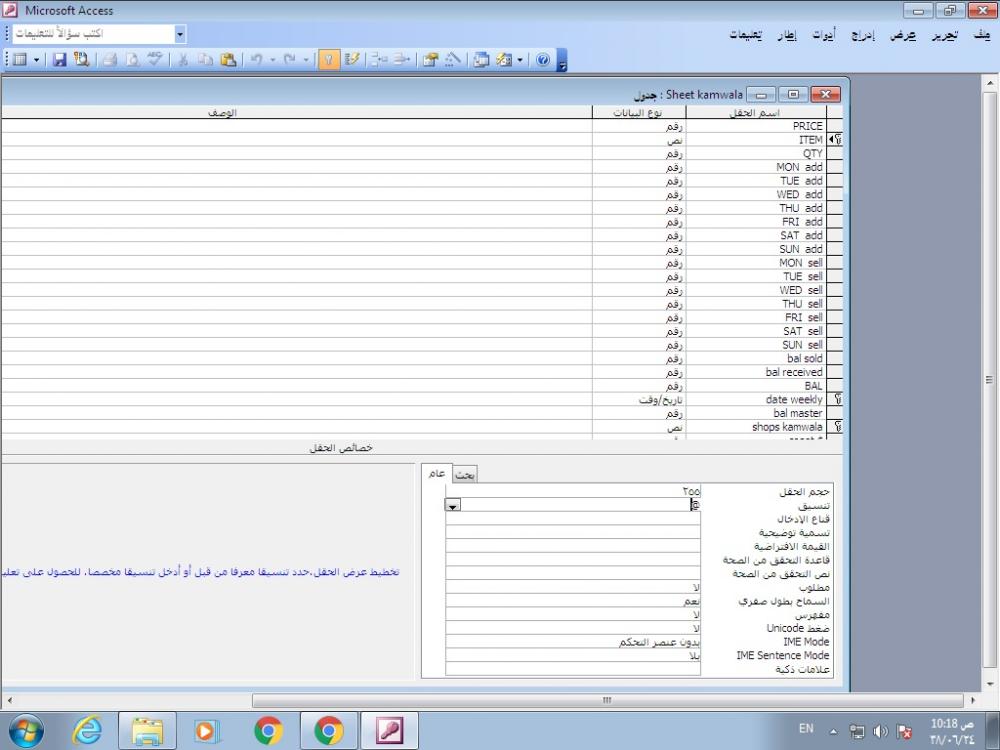Click the Redo arrow icon
Screen dimensions: 1000x750
290,60
